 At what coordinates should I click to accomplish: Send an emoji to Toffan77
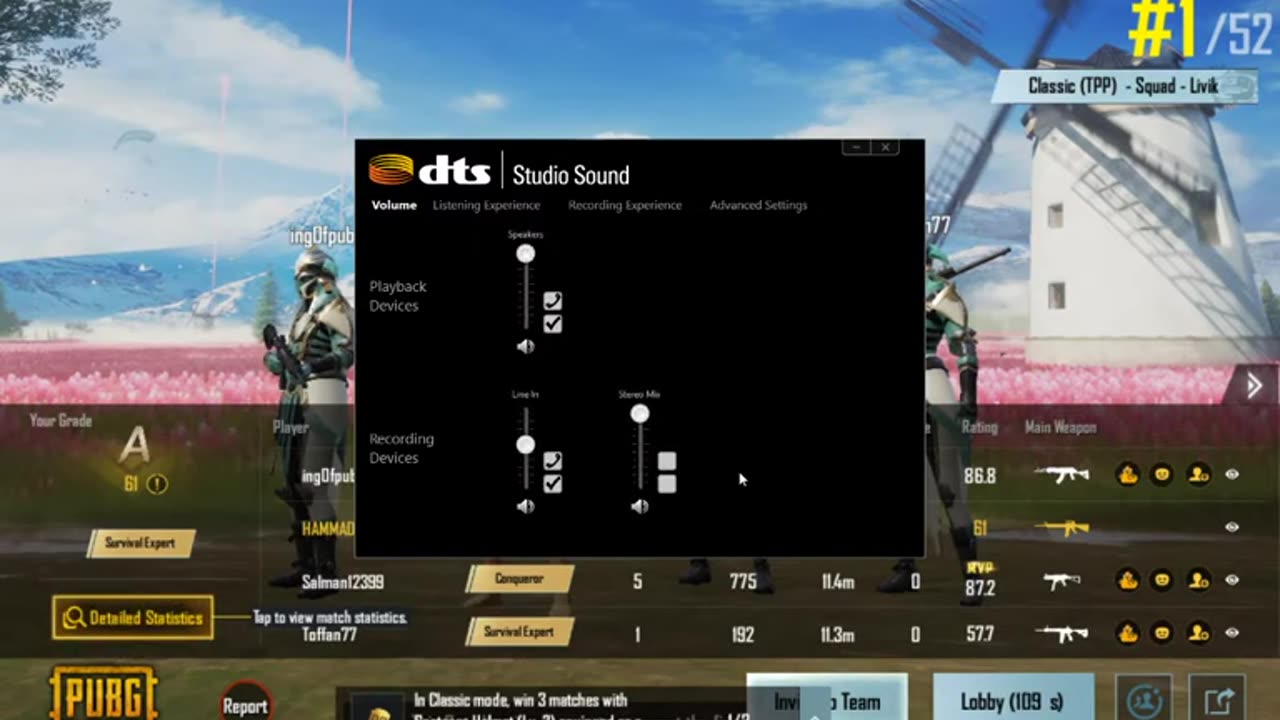(x=1162, y=633)
